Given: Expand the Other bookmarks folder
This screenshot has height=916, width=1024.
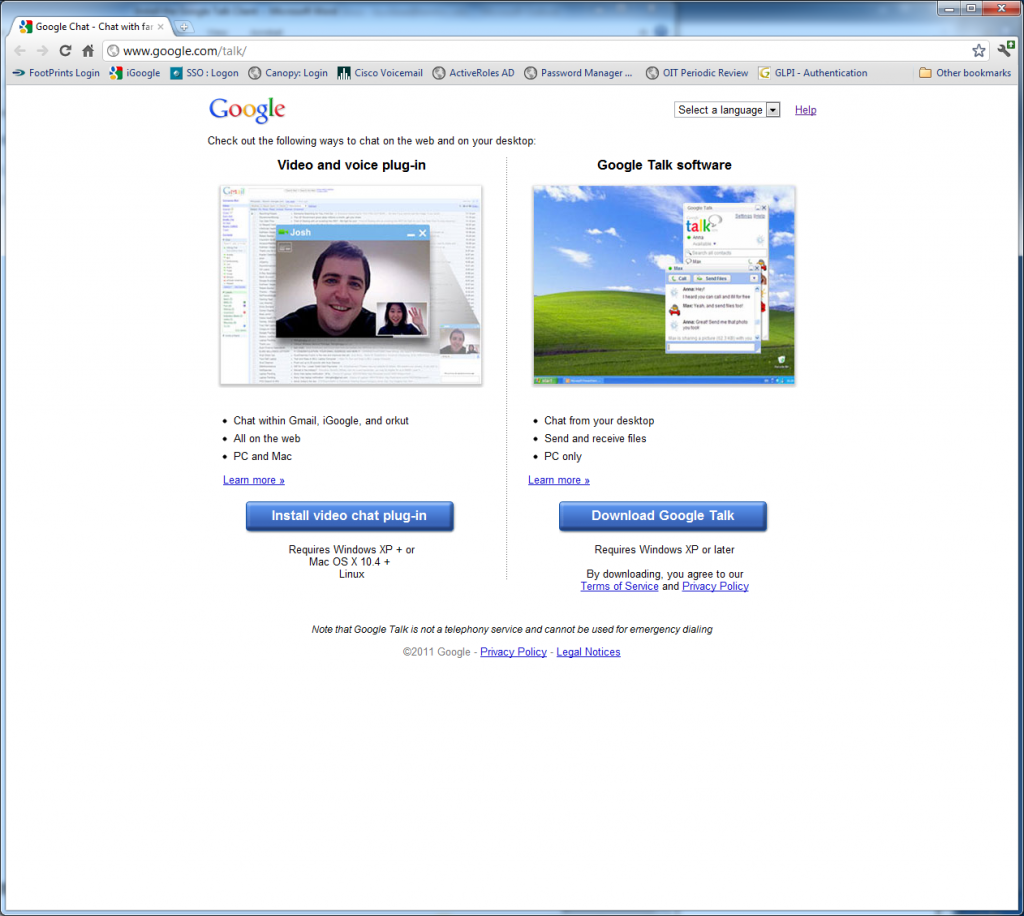Looking at the screenshot, I should tap(963, 72).
